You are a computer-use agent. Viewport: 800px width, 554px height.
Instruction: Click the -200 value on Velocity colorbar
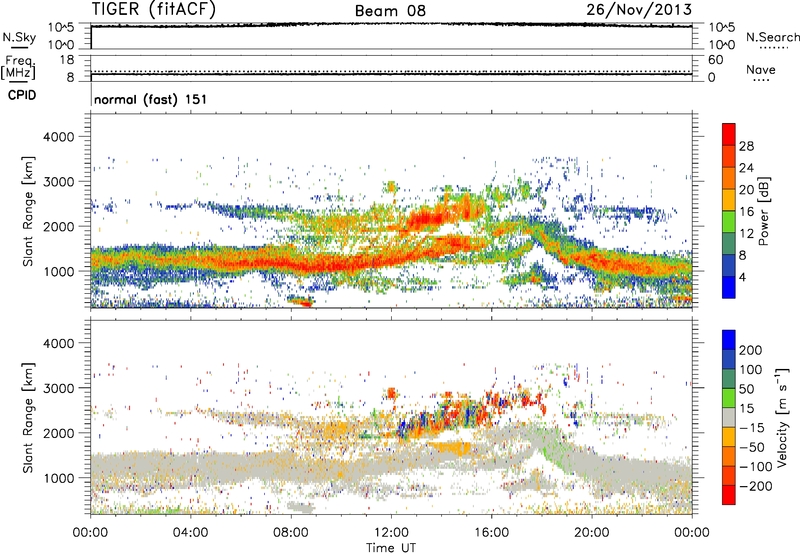(756, 486)
